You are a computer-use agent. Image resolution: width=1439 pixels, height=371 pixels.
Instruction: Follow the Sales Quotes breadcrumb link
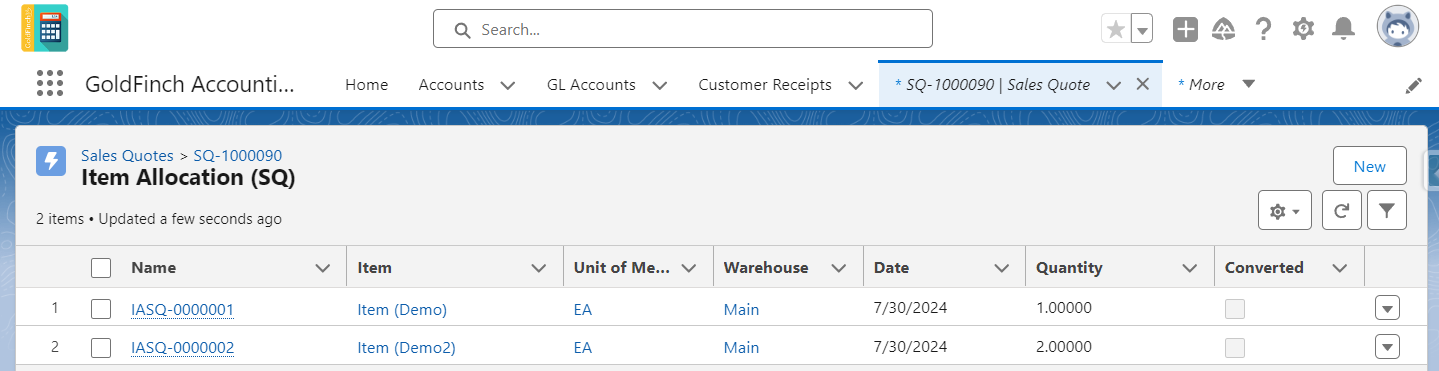point(127,156)
